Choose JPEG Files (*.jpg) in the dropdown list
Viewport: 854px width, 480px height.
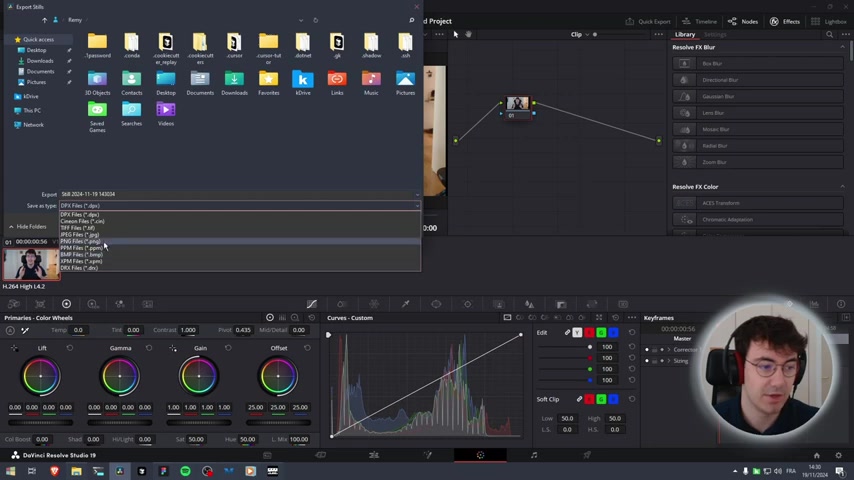80,235
